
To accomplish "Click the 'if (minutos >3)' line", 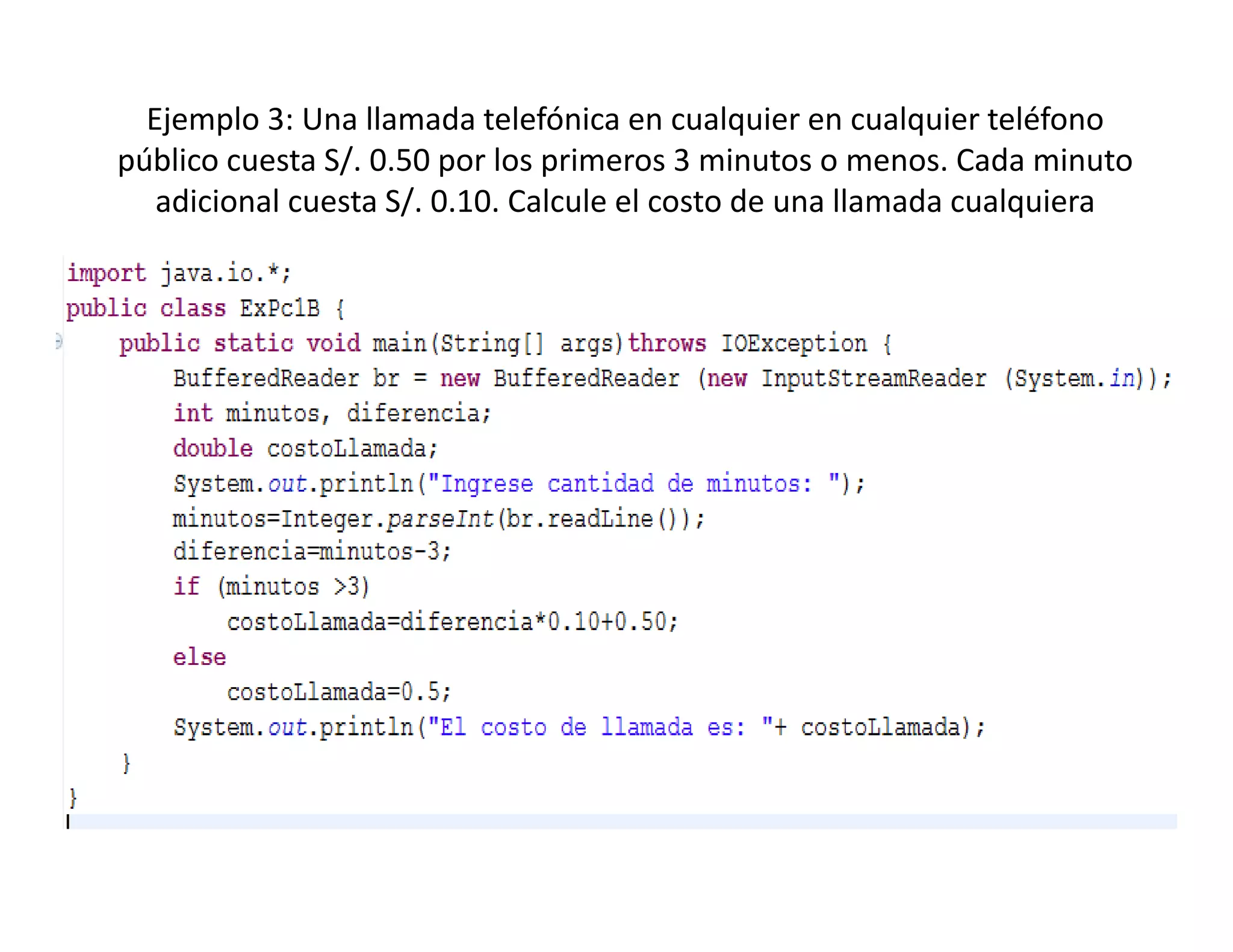I will click(272, 586).
